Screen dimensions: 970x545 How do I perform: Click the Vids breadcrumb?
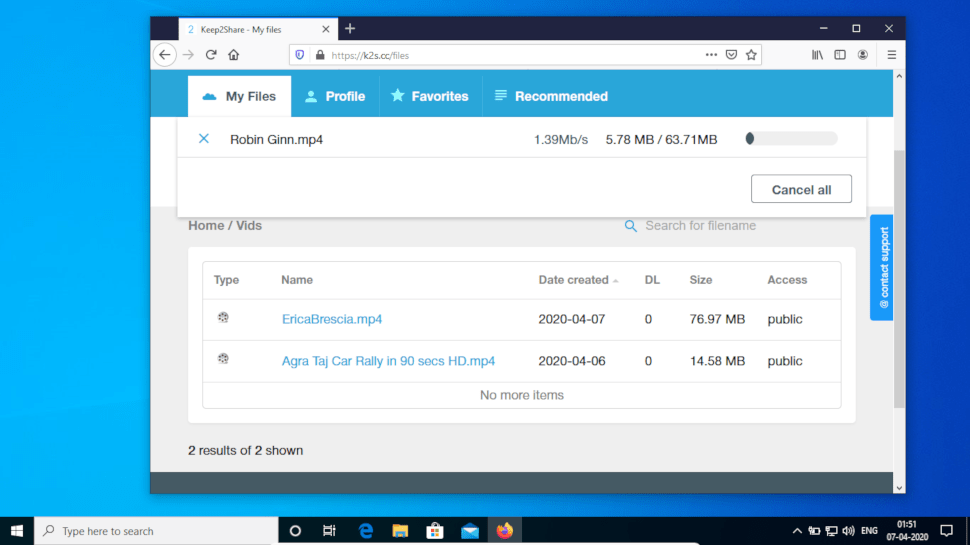click(x=249, y=226)
